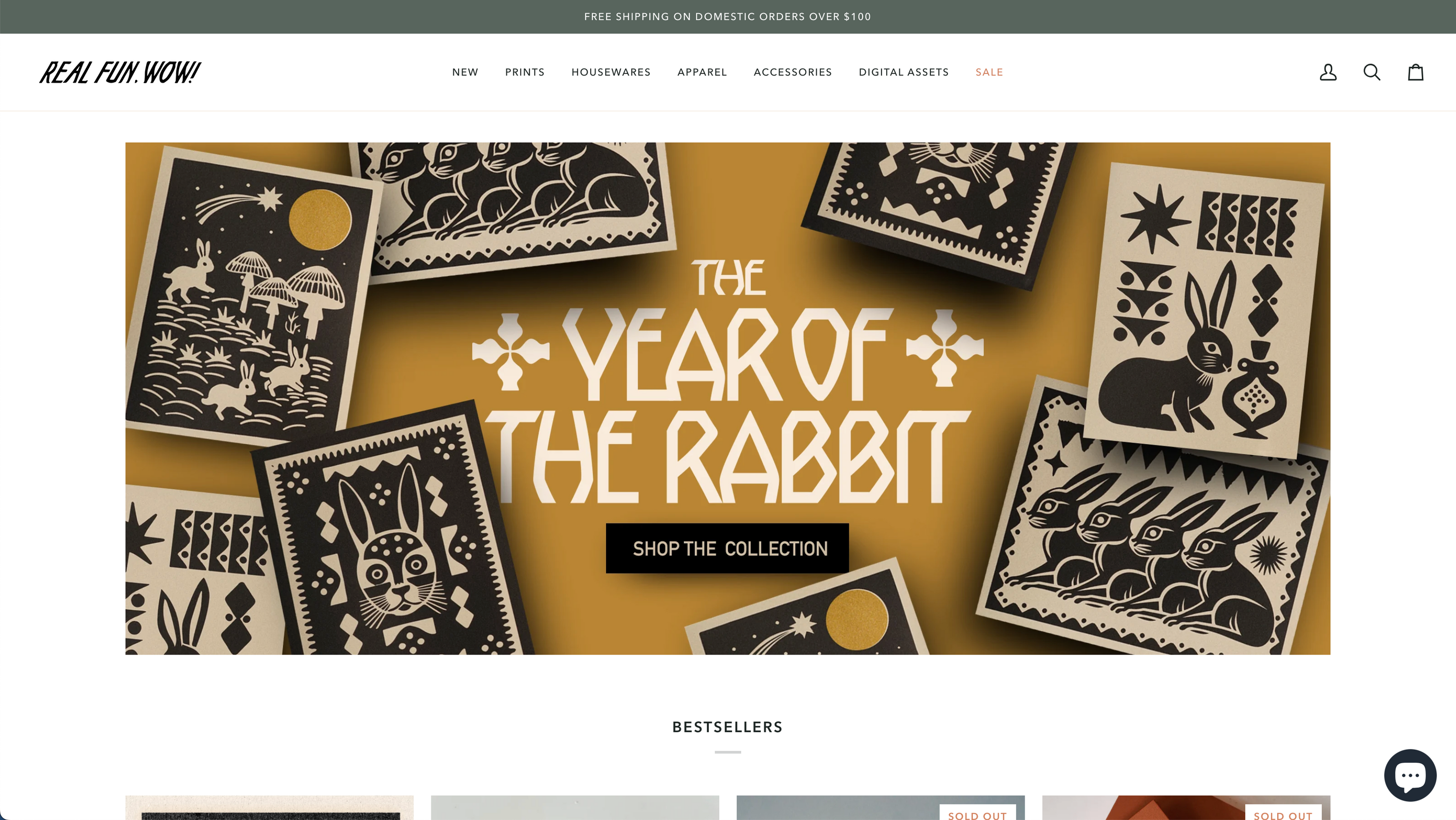Open the Digital Assets menu
The image size is (1456, 820).
click(904, 72)
